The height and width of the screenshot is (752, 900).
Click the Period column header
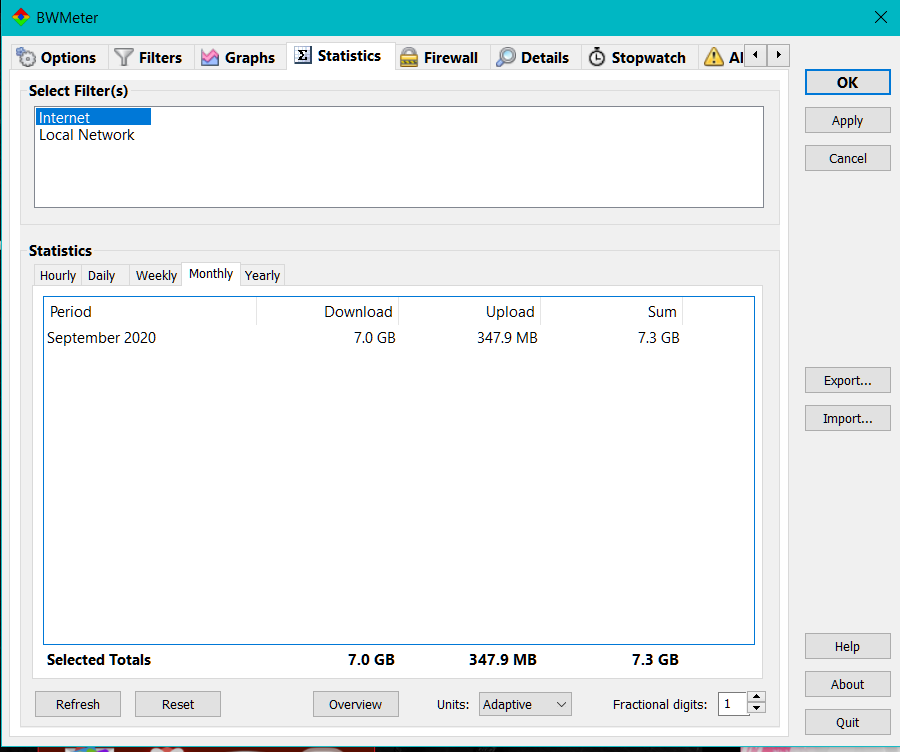point(150,312)
